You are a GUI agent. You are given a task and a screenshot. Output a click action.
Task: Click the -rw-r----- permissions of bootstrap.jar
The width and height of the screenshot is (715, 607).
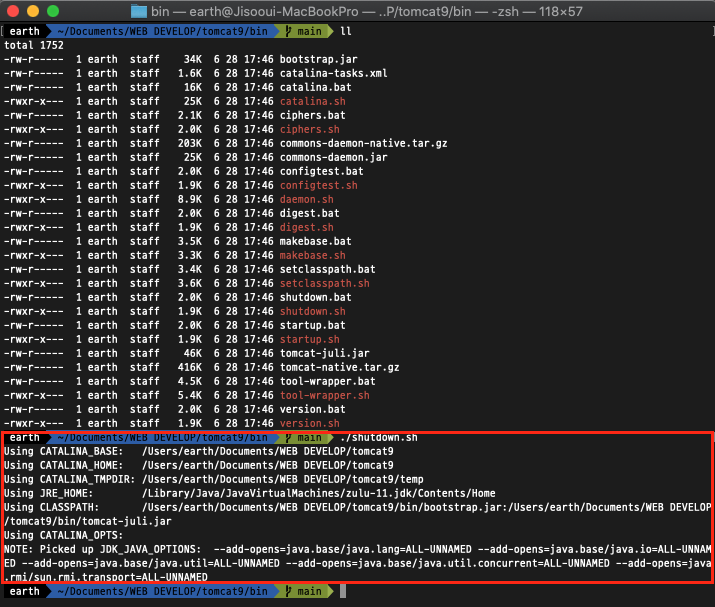coord(34,59)
